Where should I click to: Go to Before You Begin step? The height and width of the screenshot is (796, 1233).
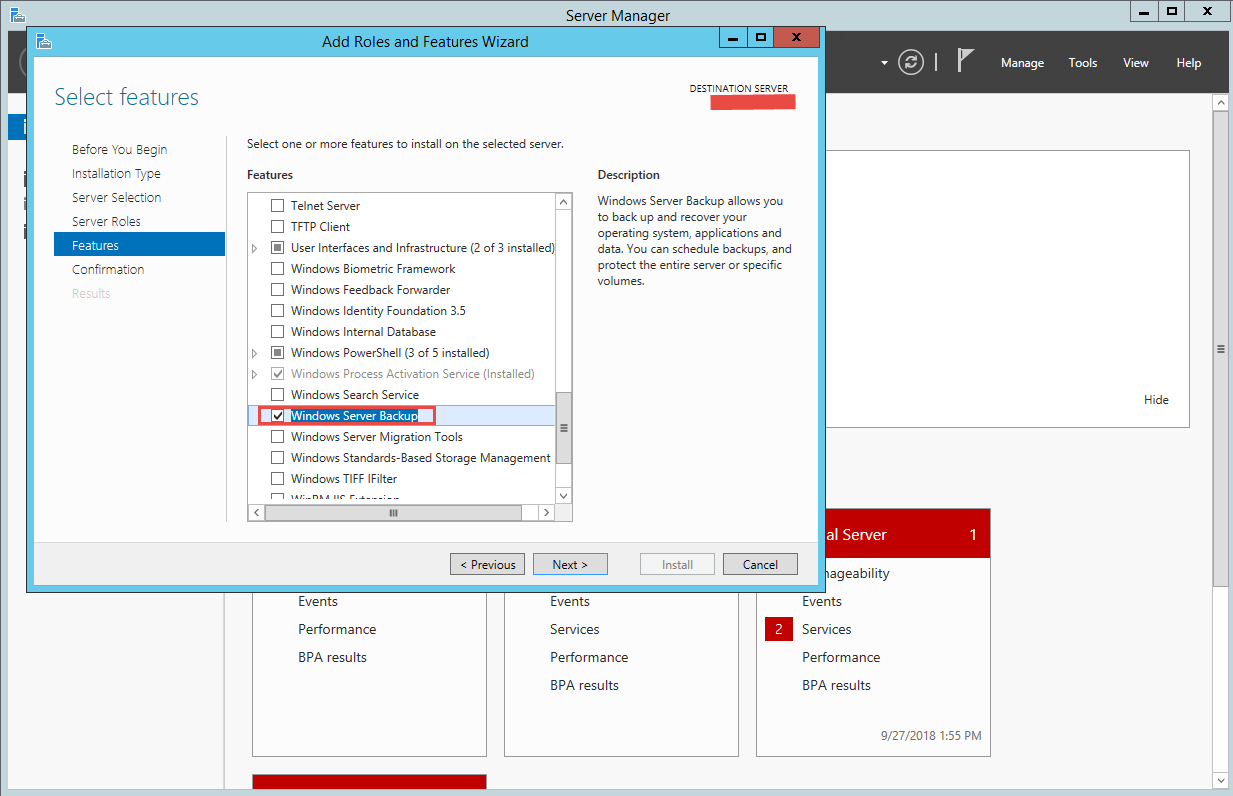(120, 150)
